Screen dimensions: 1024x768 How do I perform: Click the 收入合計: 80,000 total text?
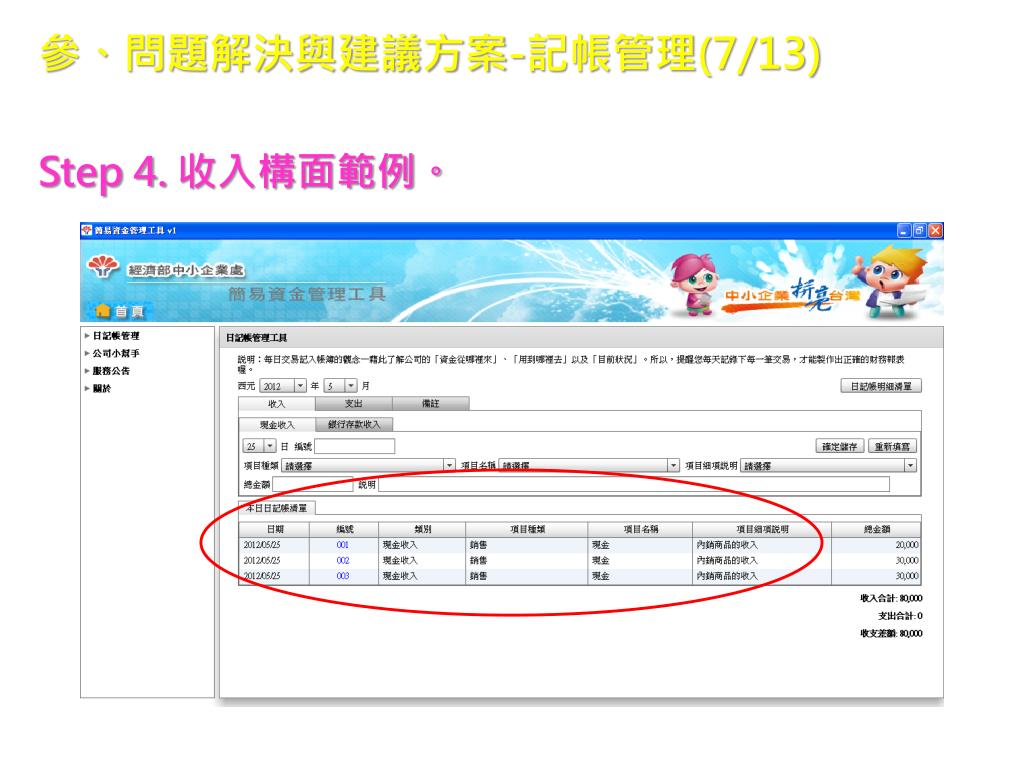(x=891, y=598)
